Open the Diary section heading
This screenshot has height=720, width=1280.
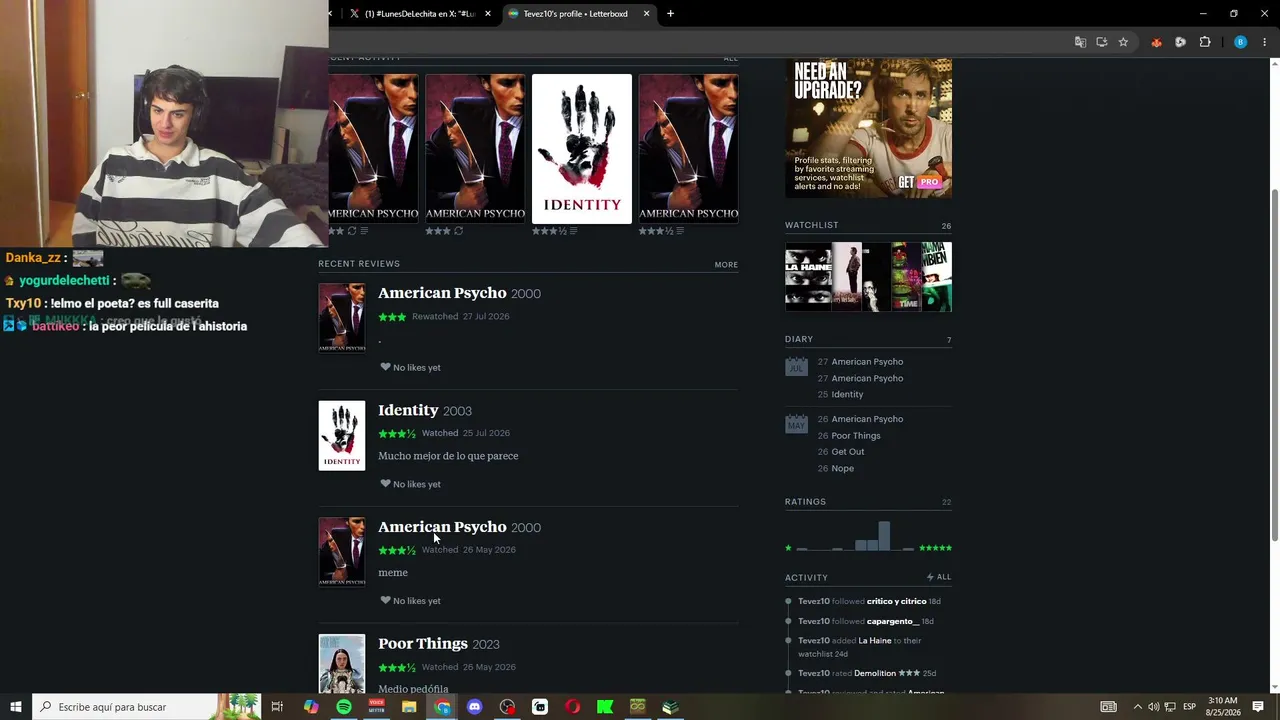799,339
